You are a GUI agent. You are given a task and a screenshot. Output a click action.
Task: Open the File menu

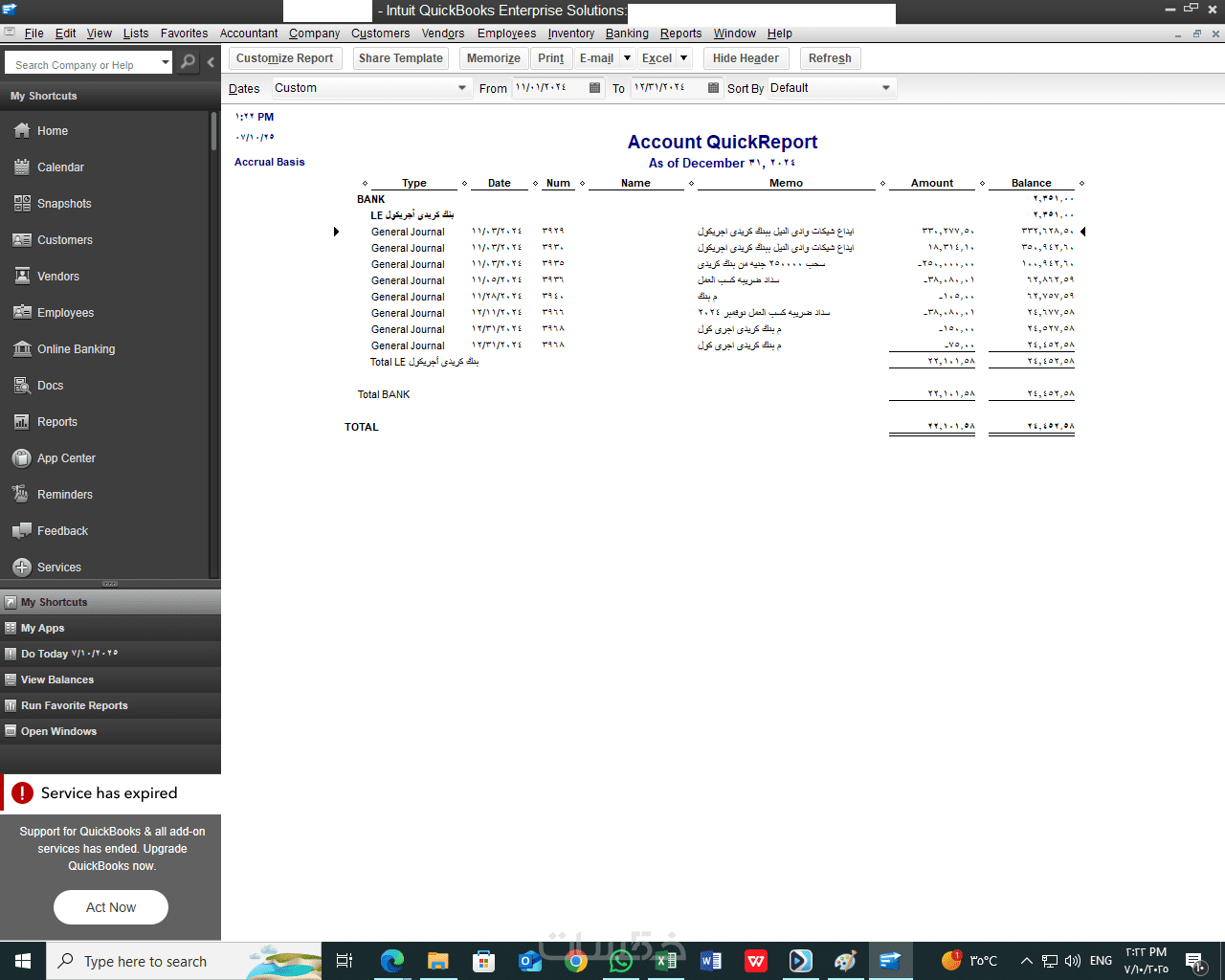click(33, 33)
